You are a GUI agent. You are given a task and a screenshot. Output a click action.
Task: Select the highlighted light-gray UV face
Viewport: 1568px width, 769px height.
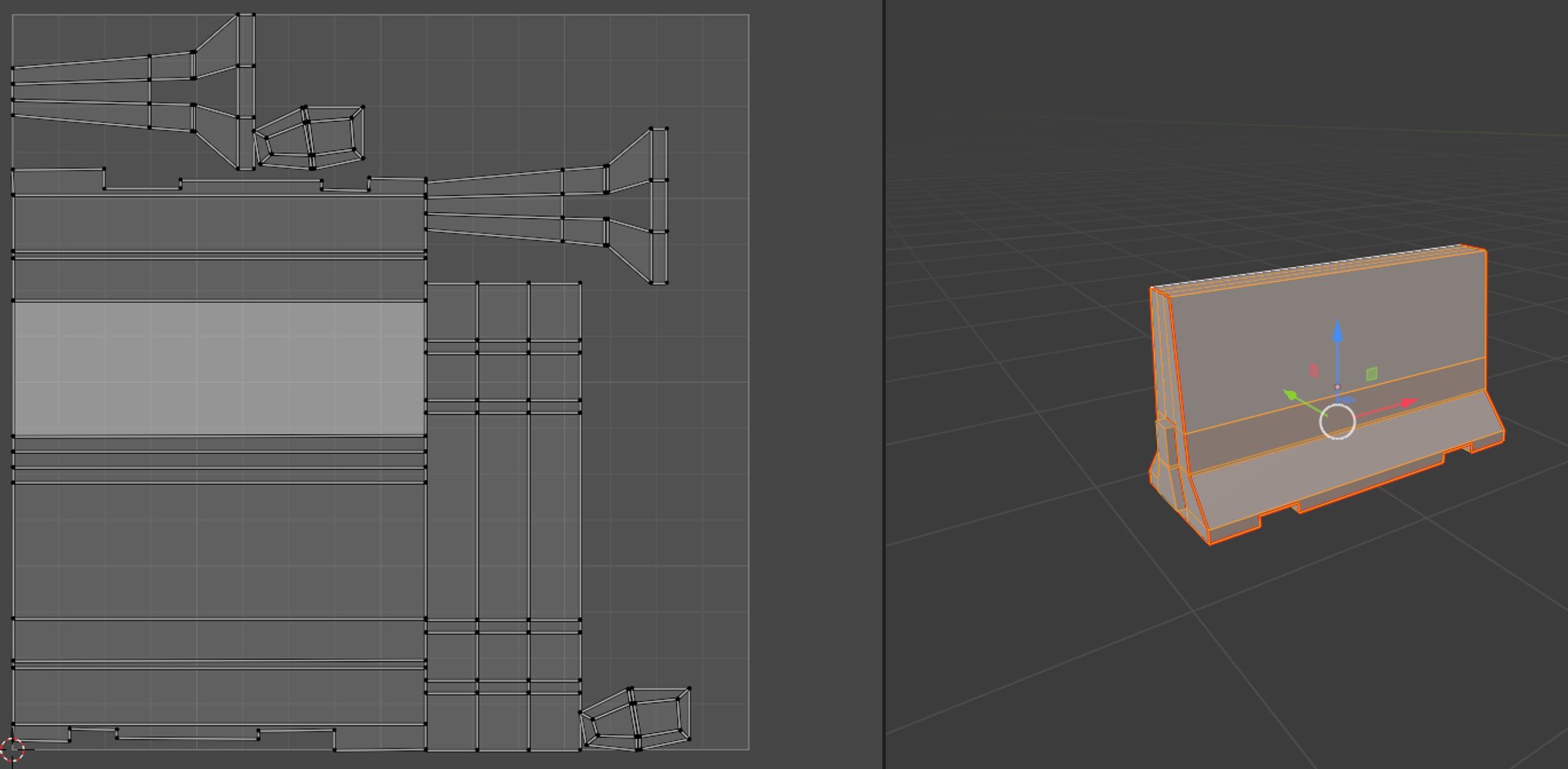coord(219,368)
